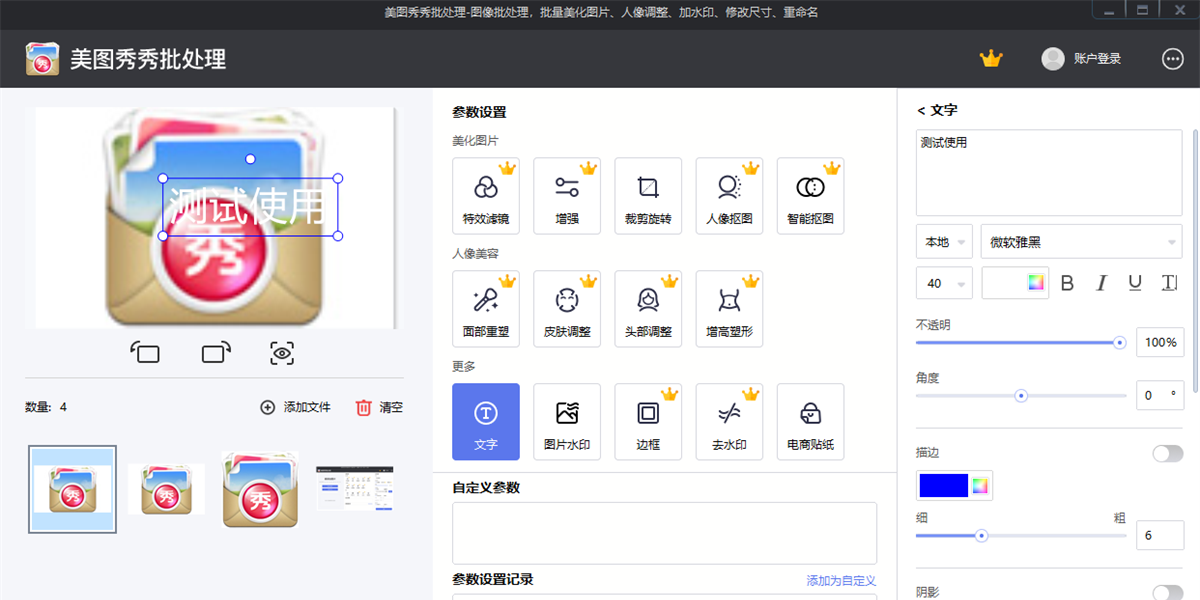Select the 面部重塑 face reshape tool
Image resolution: width=1200 pixels, height=600 pixels.
[486, 309]
